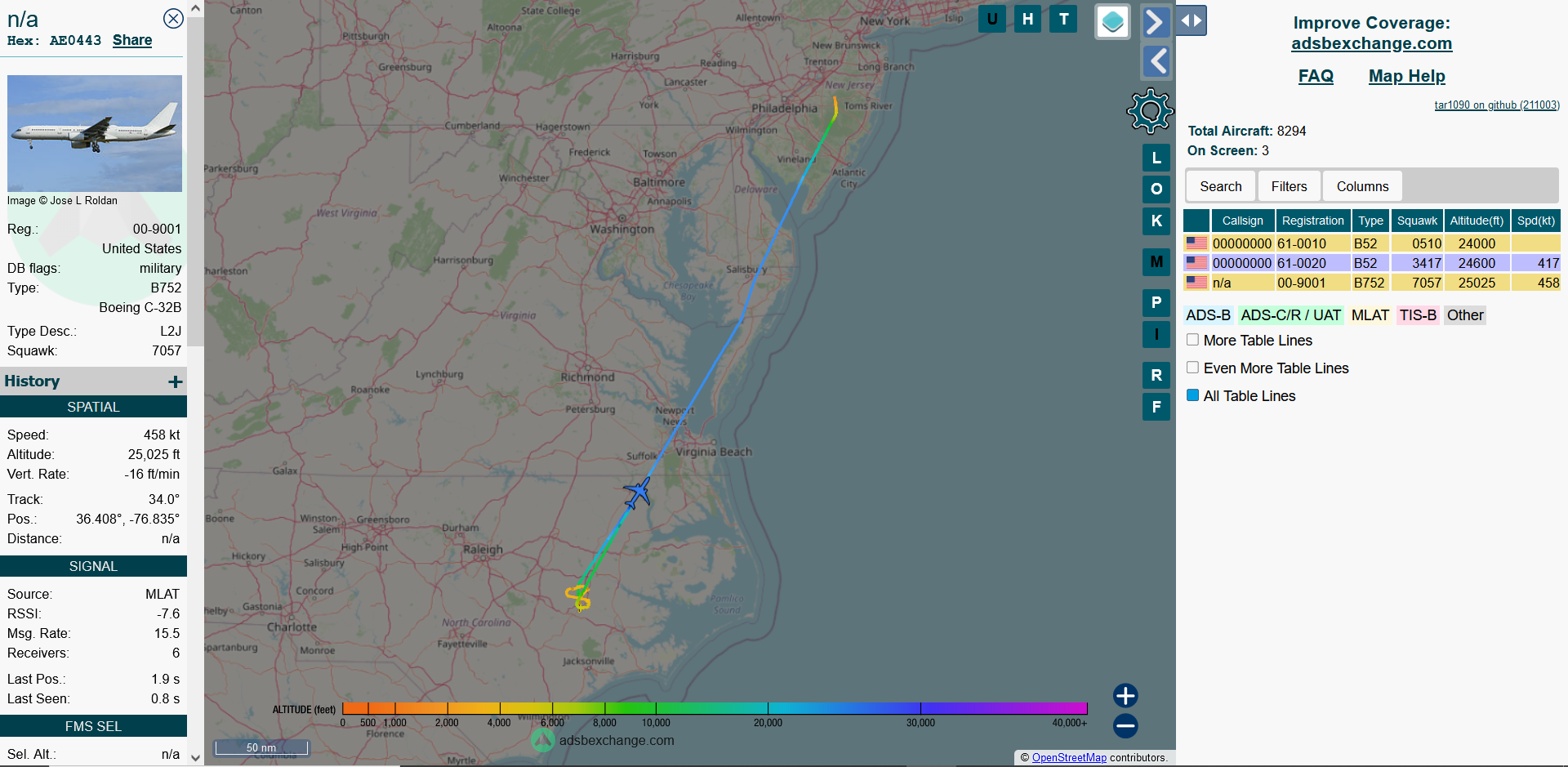Click the right-arrow sidebar expand button
This screenshot has height=767, width=1568.
coord(1156,22)
